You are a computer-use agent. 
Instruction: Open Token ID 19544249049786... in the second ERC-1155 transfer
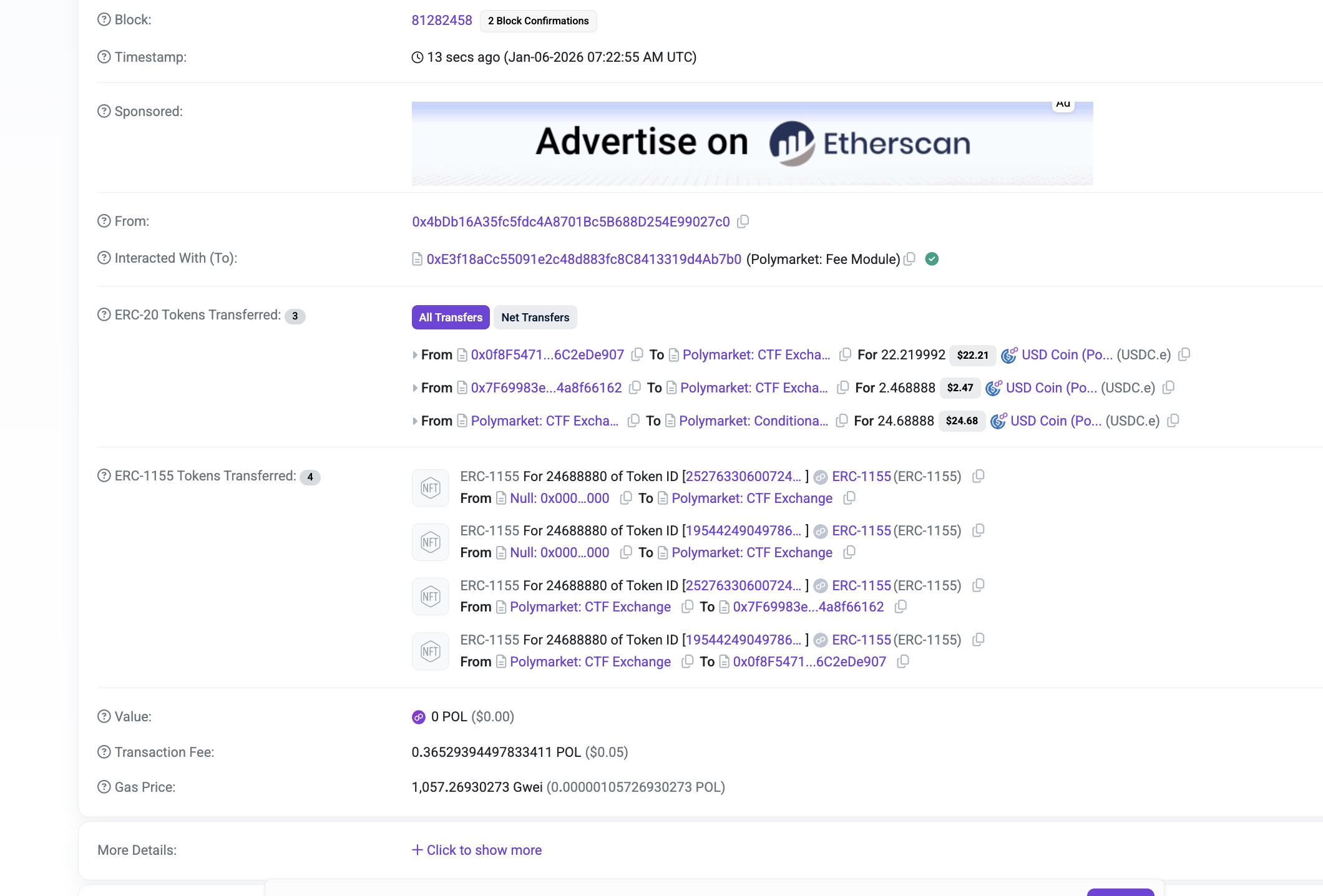[x=744, y=531]
